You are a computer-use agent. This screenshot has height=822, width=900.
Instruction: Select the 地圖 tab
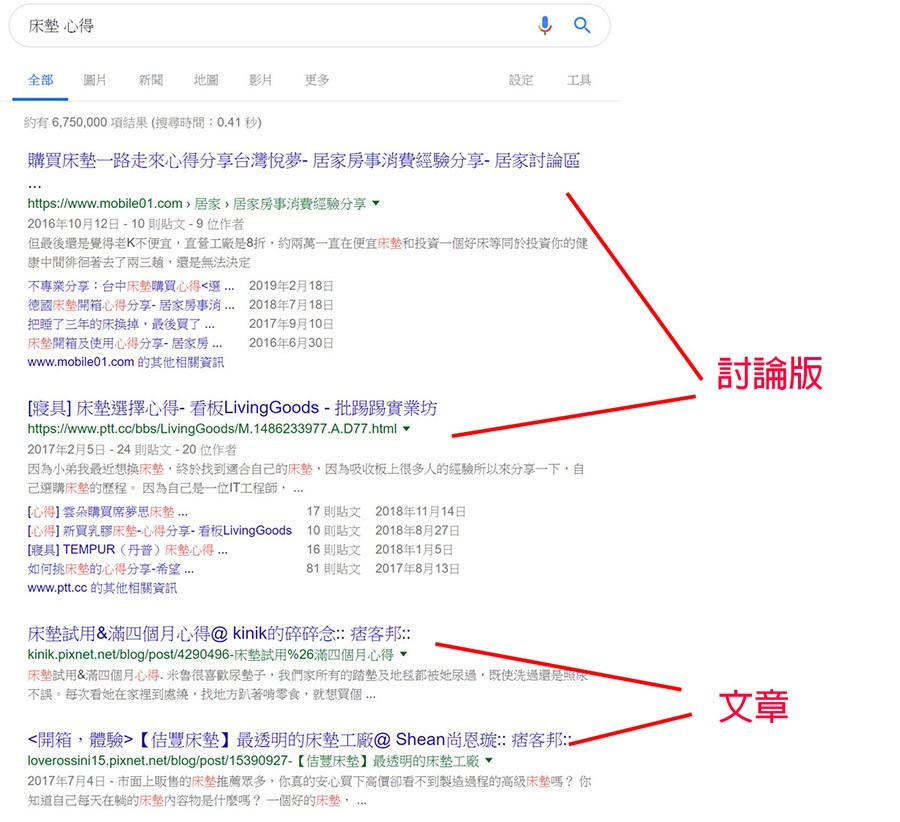coord(206,80)
